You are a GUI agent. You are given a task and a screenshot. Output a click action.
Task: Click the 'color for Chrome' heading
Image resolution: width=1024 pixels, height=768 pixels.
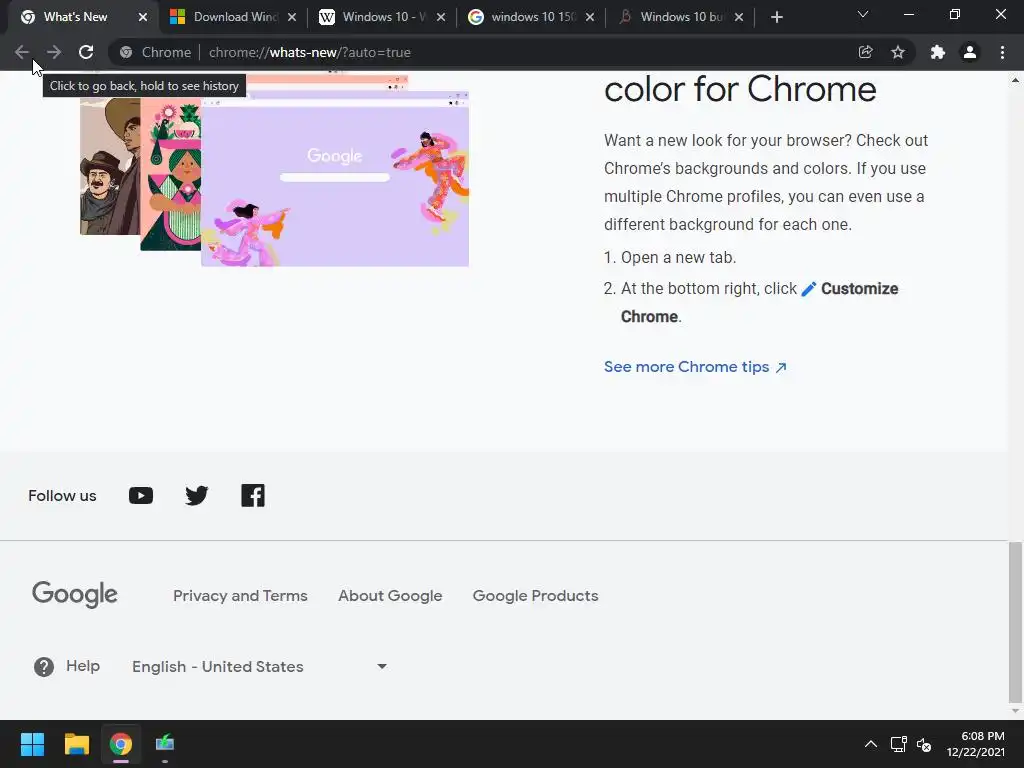point(740,89)
